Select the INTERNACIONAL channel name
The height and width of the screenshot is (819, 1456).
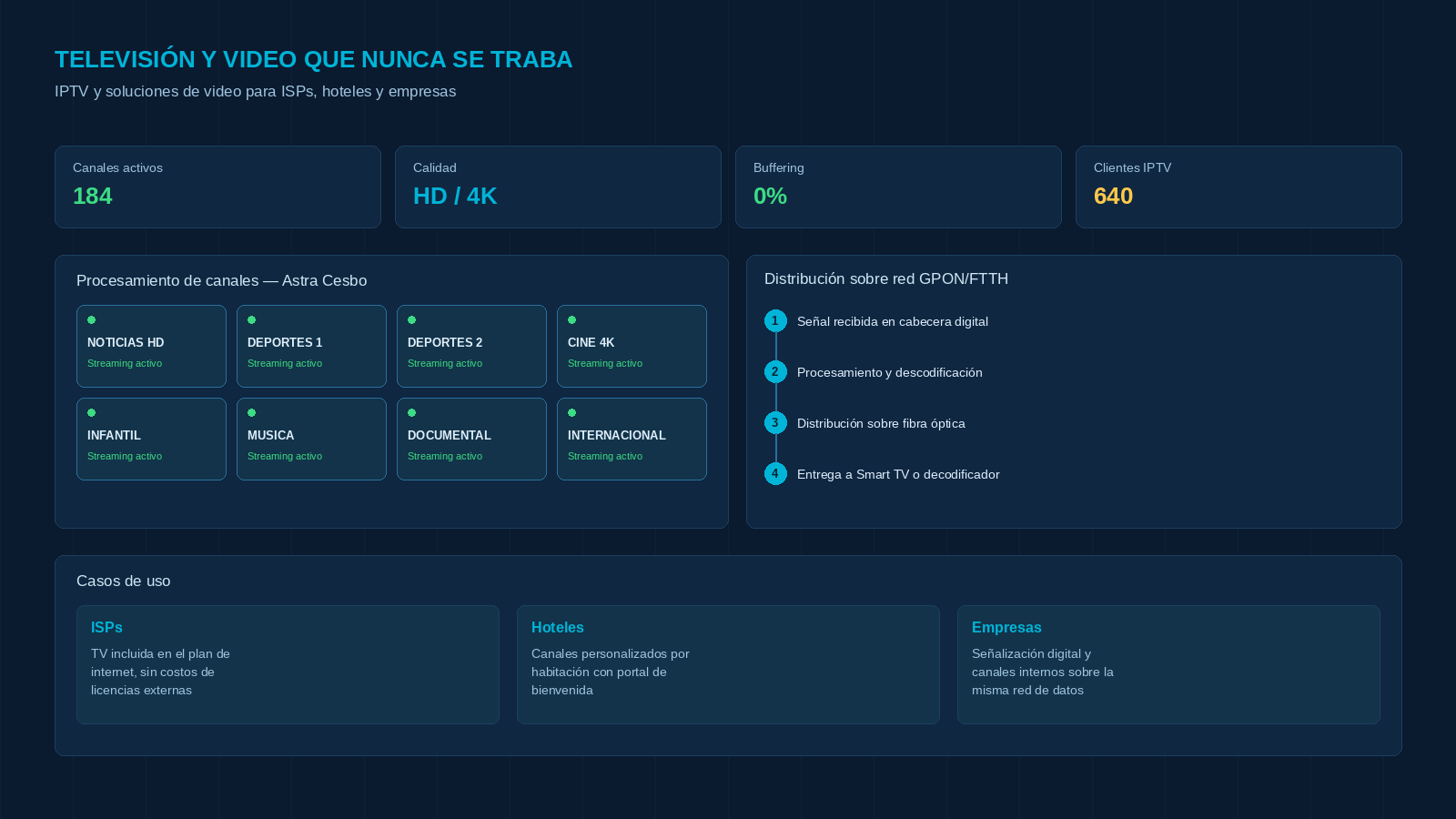616,435
